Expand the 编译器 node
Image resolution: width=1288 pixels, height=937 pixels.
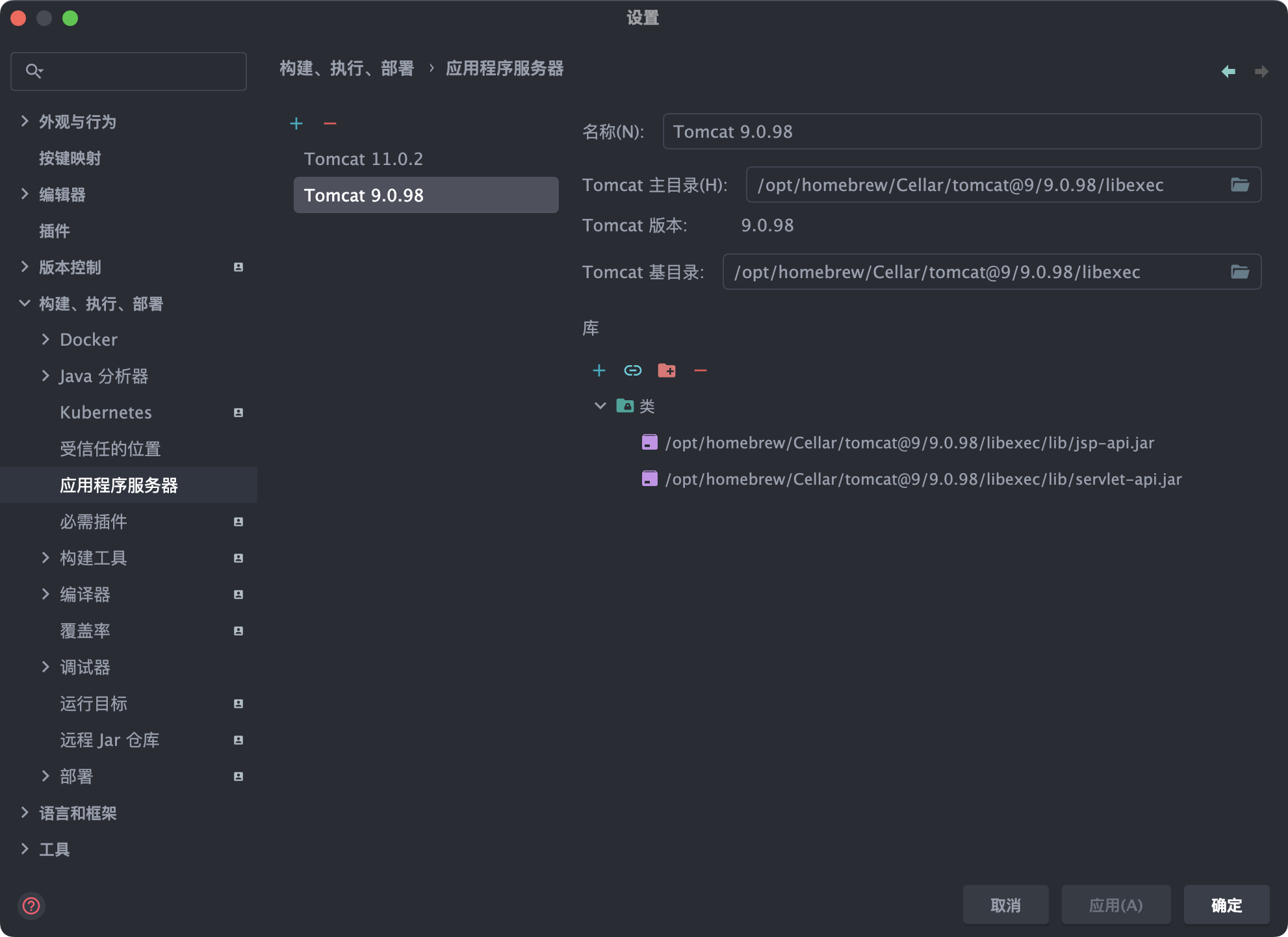coord(45,594)
